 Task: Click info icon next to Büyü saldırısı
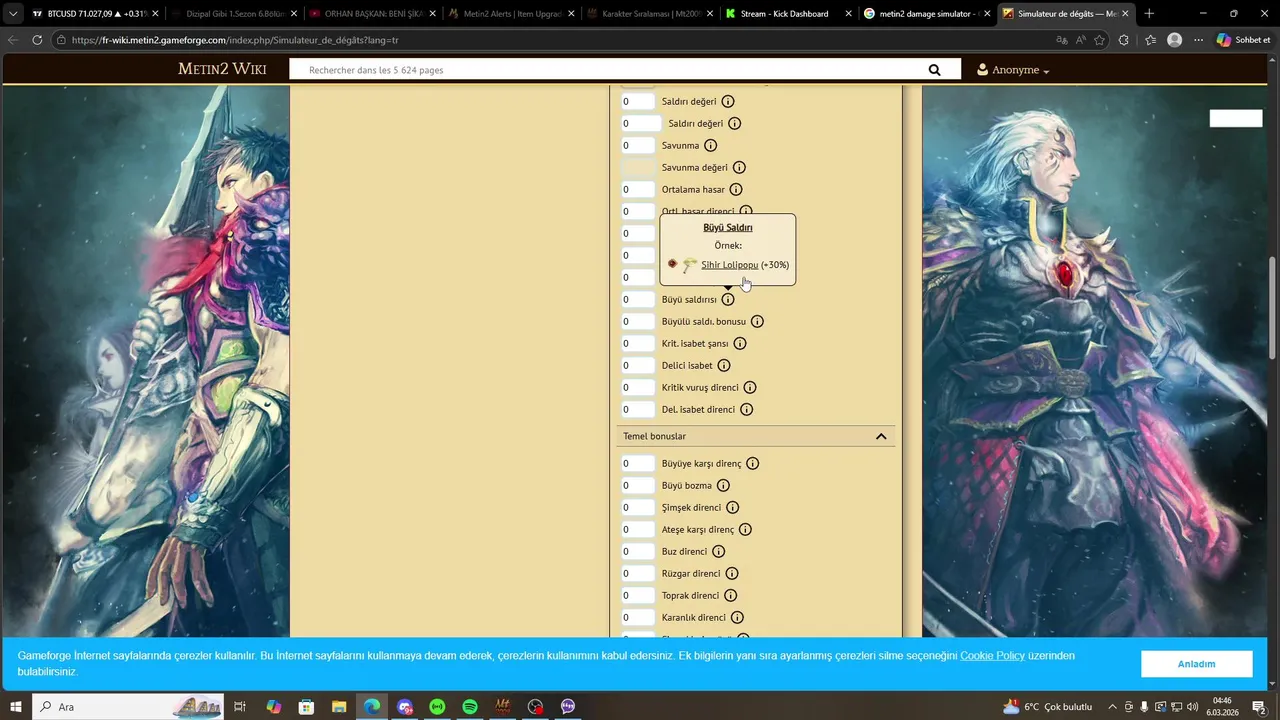[x=728, y=300]
